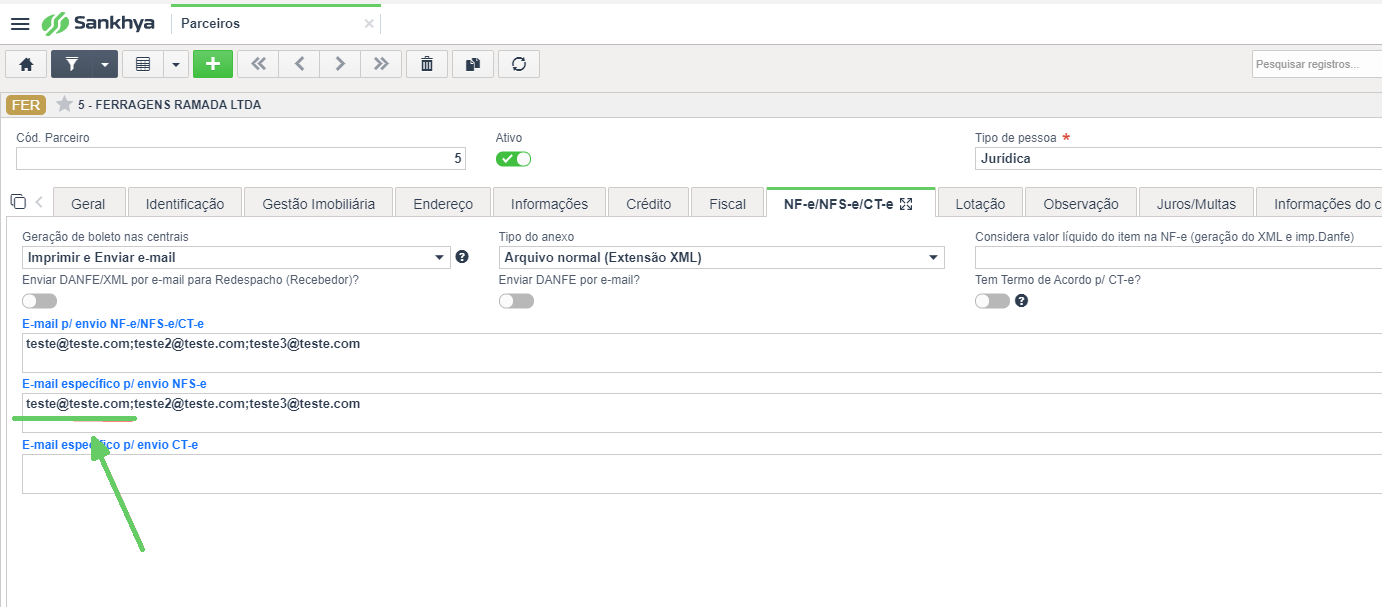Open the Fiscal tab
Image resolution: width=1382 pixels, height=607 pixels.
pyautogui.click(x=727, y=203)
